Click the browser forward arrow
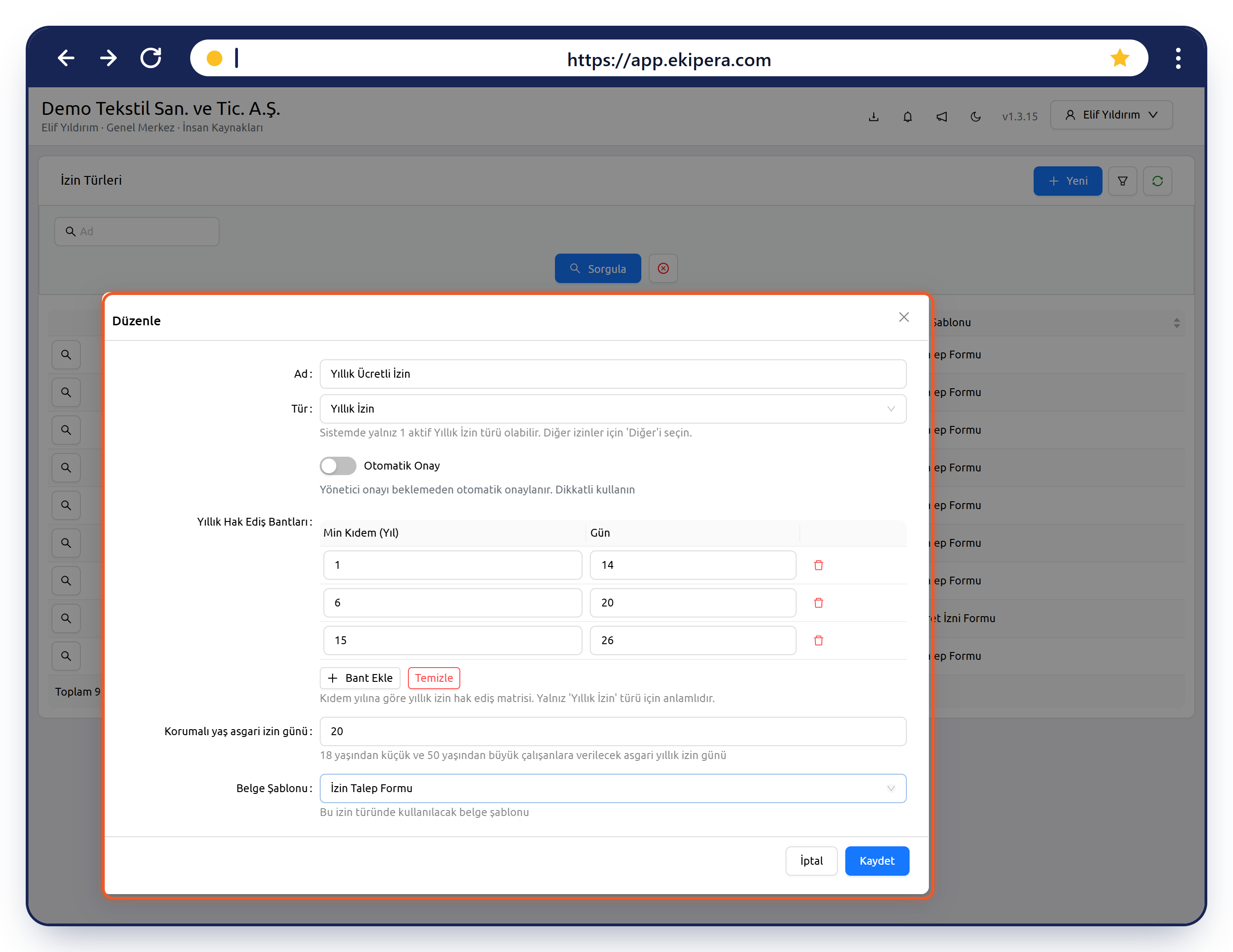This screenshot has height=952, width=1233. point(108,58)
